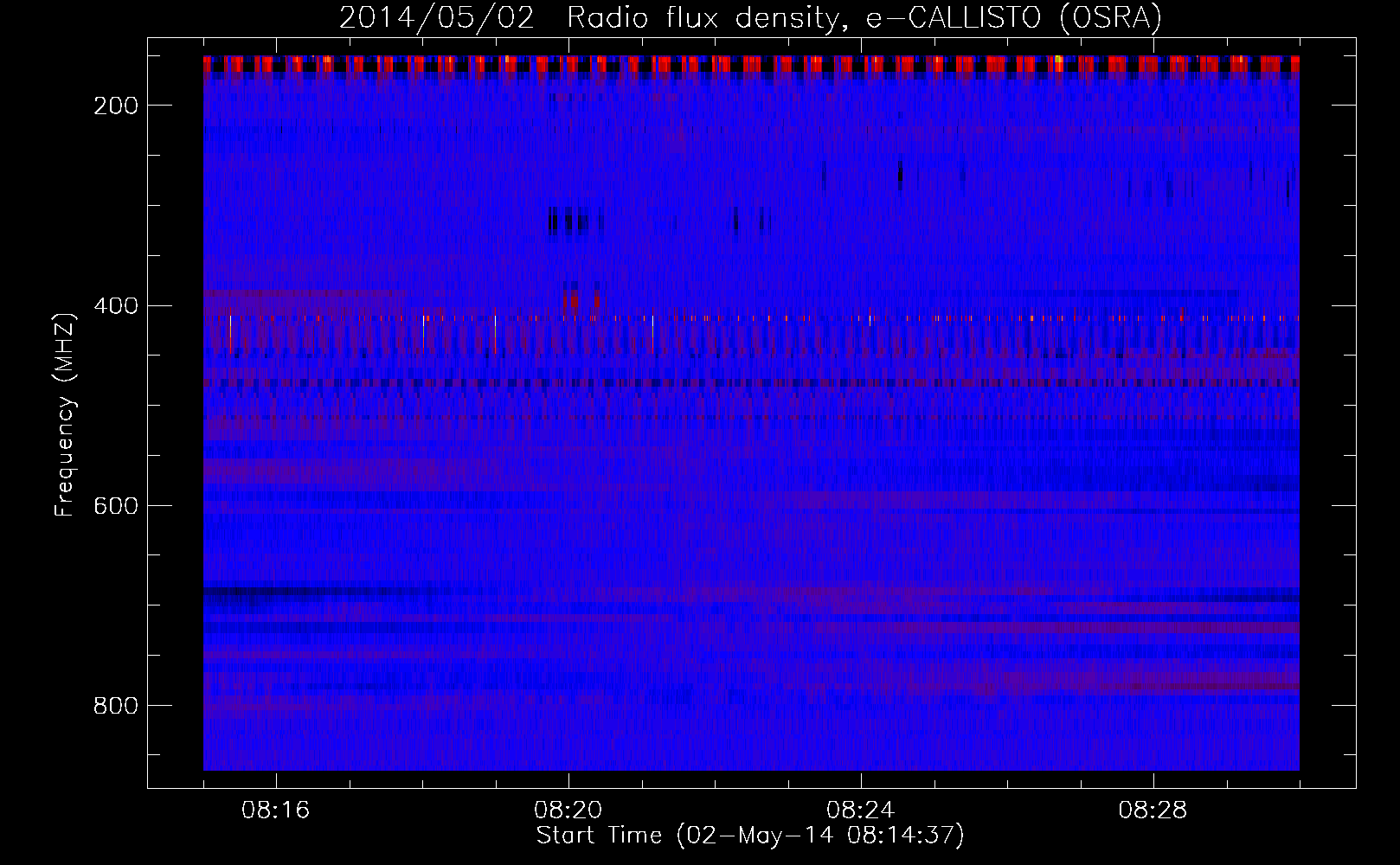The height and width of the screenshot is (865, 1400).
Task: Select the 'Frequency (MHZ)' axis label
Action: (x=65, y=414)
